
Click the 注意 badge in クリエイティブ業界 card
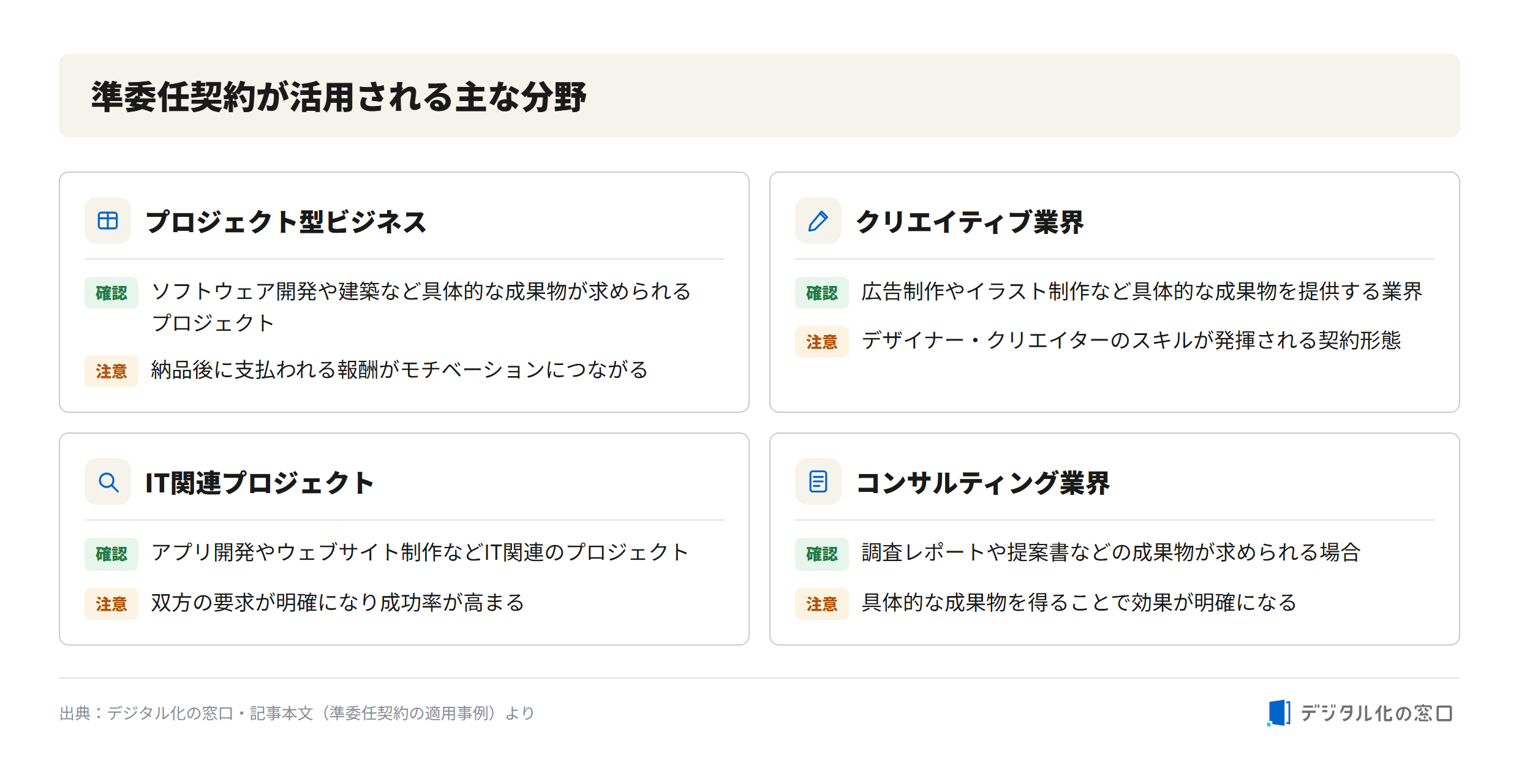click(822, 342)
